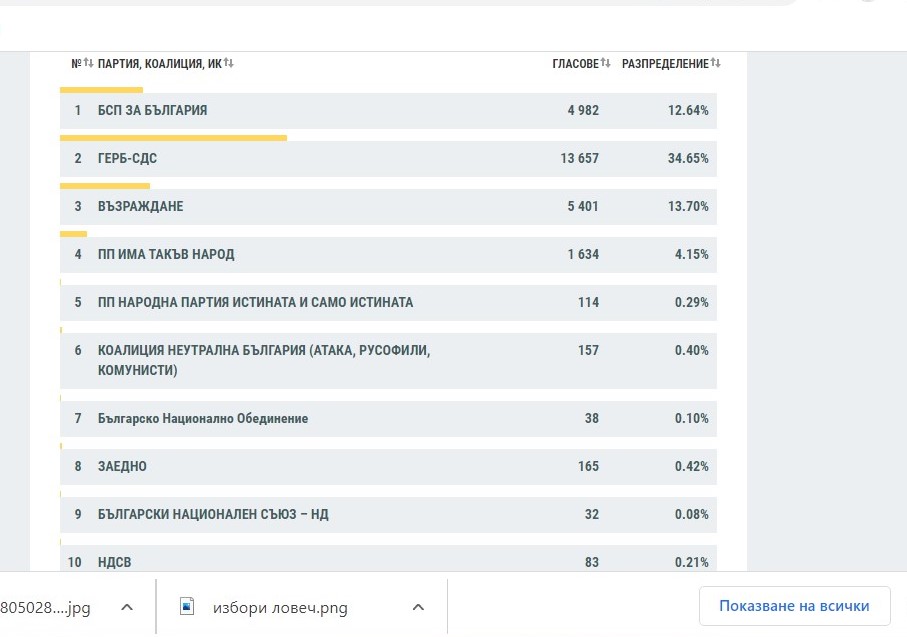Screen dimensions: 907x637
Task: Select Българско Национално Обединение in the table
Action: pyautogui.click(x=203, y=419)
